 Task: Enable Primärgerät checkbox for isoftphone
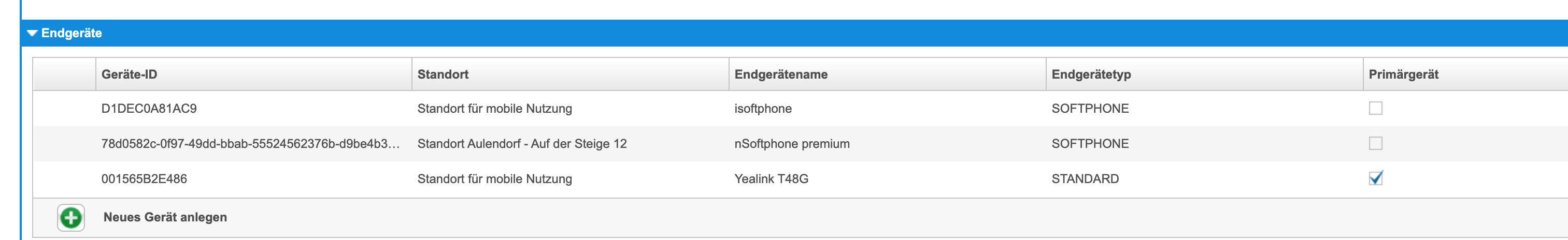point(1375,108)
